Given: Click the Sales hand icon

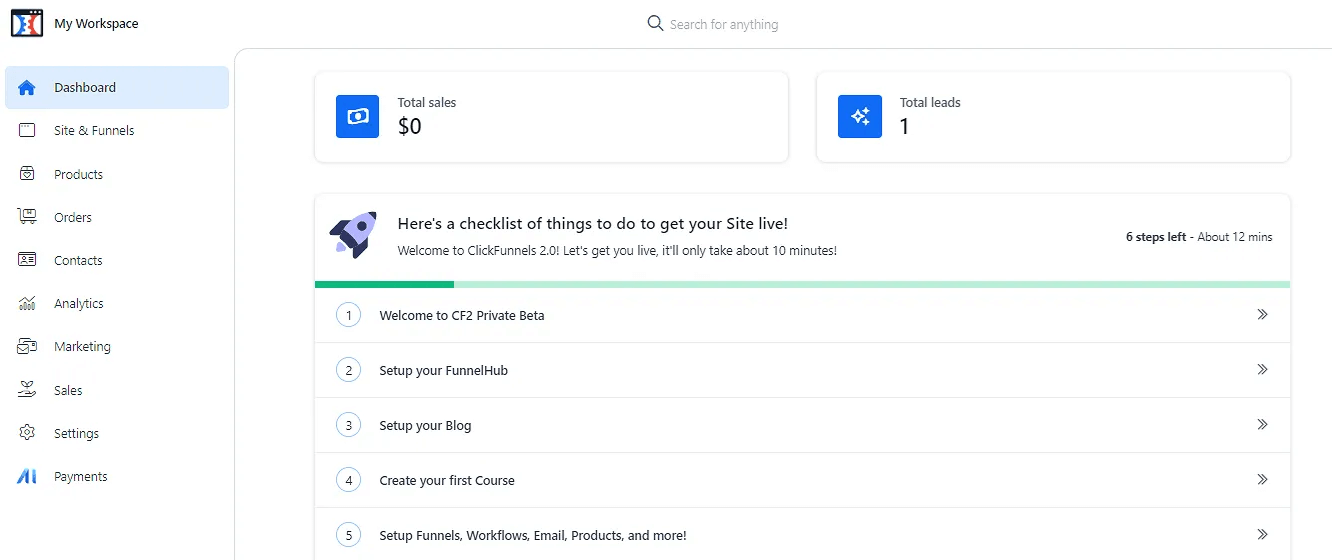Looking at the screenshot, I should [x=27, y=390].
